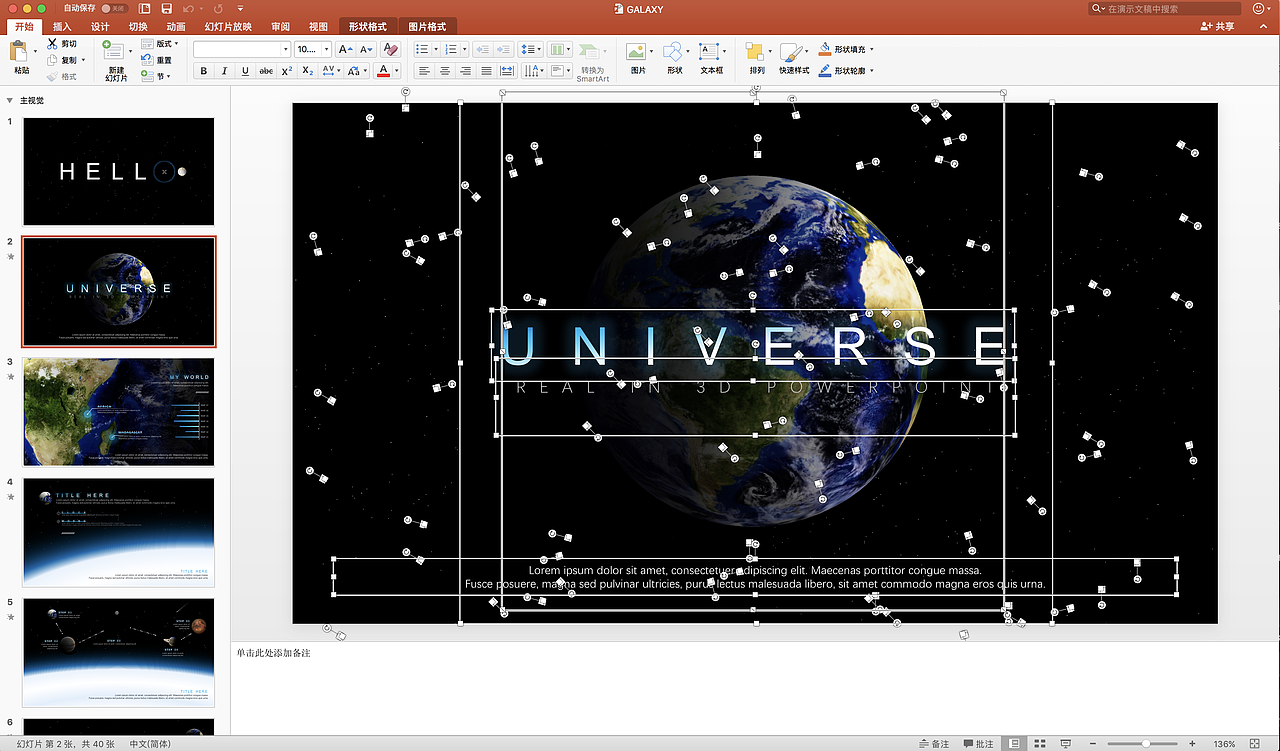The width and height of the screenshot is (1280, 751).
Task: Open the Slide Show (幻灯片放映) tab
Action: click(x=228, y=27)
